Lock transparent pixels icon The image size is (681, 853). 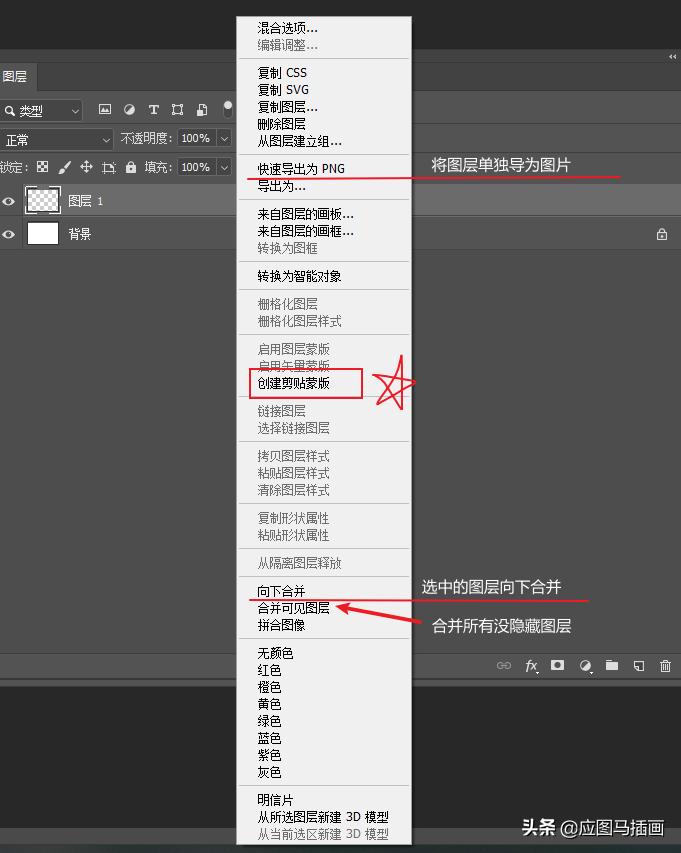pos(42,167)
